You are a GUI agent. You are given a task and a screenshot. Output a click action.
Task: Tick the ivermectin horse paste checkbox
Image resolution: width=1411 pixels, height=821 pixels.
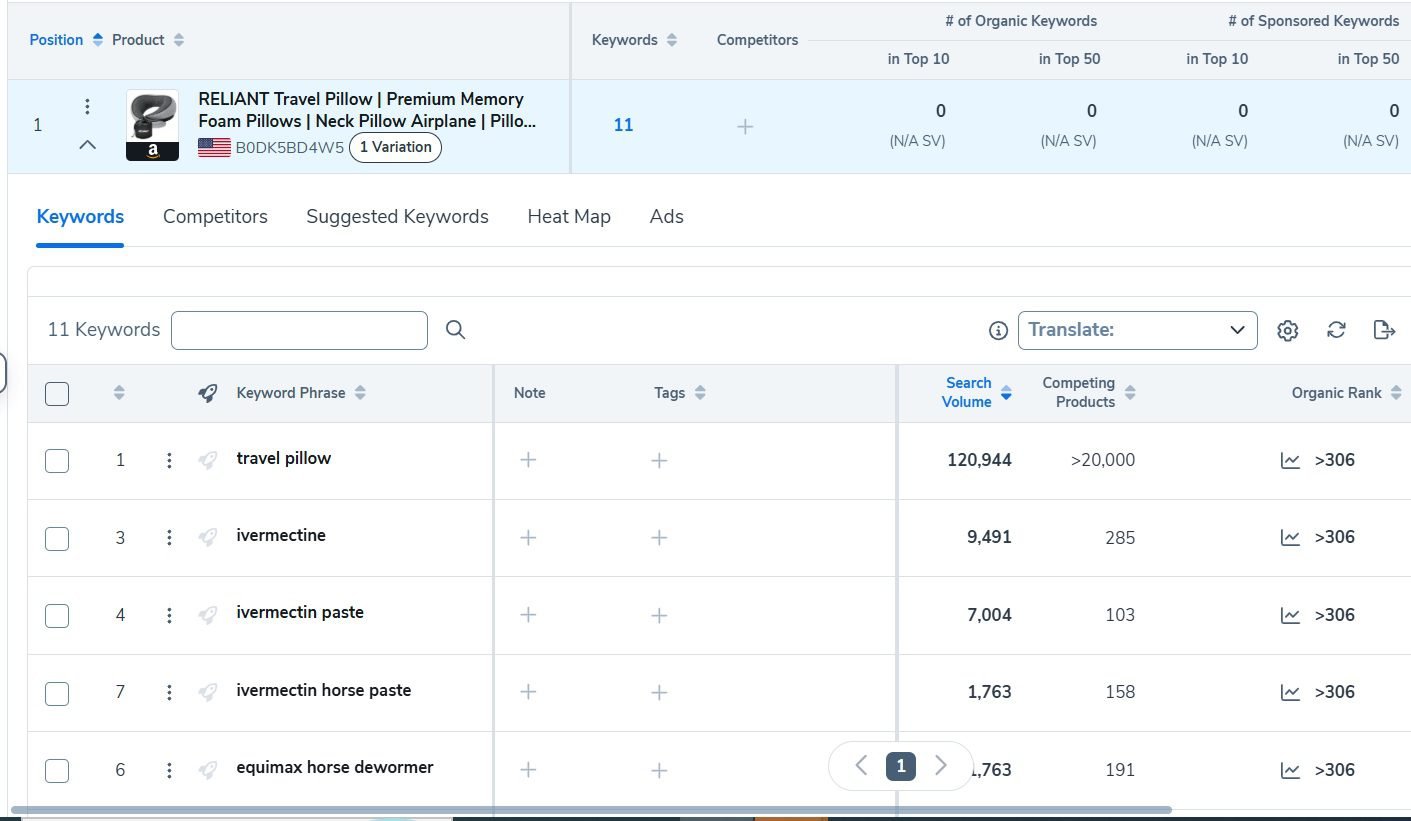point(57,692)
